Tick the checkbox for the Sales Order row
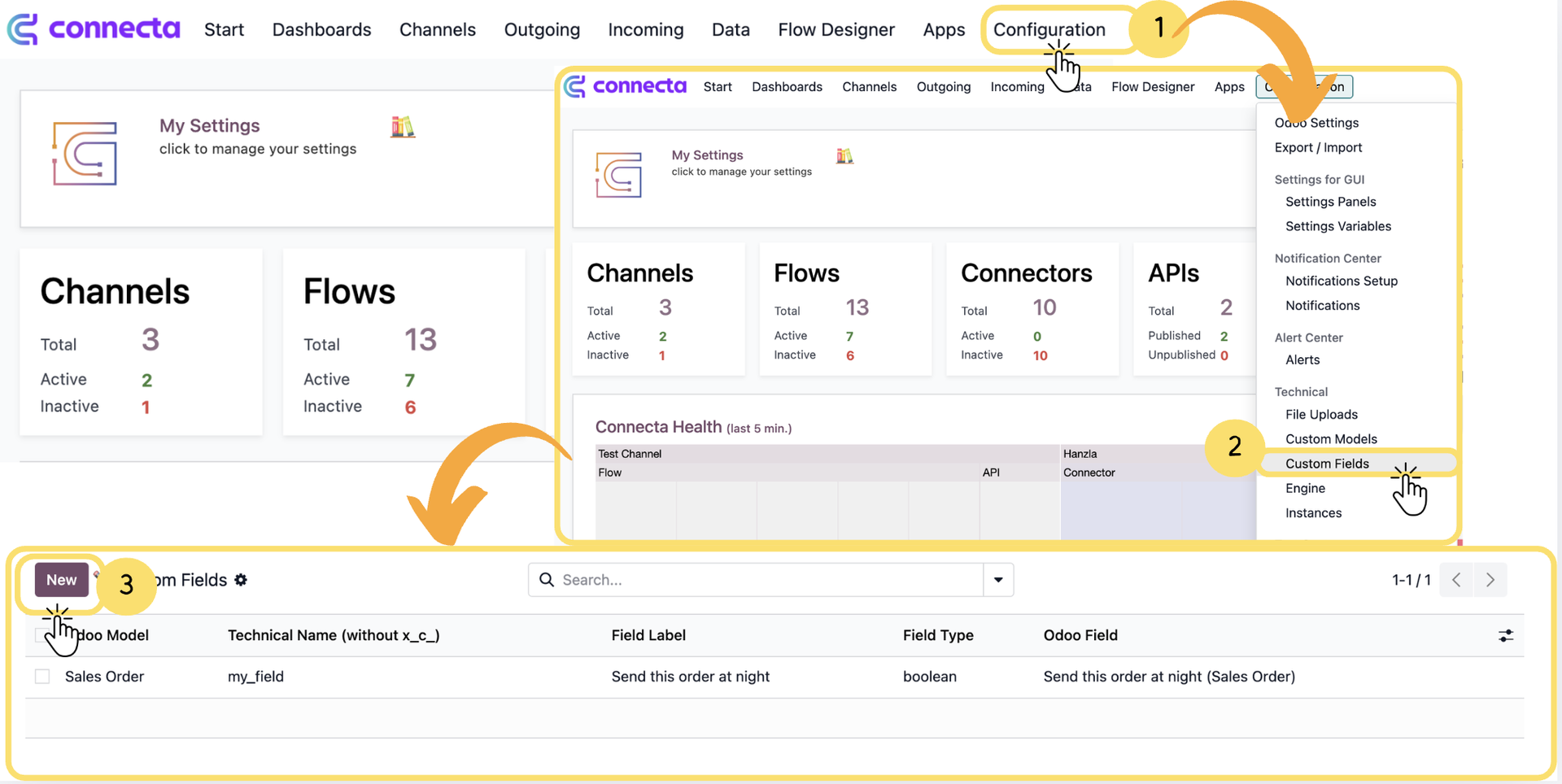1562x784 pixels. 42,677
